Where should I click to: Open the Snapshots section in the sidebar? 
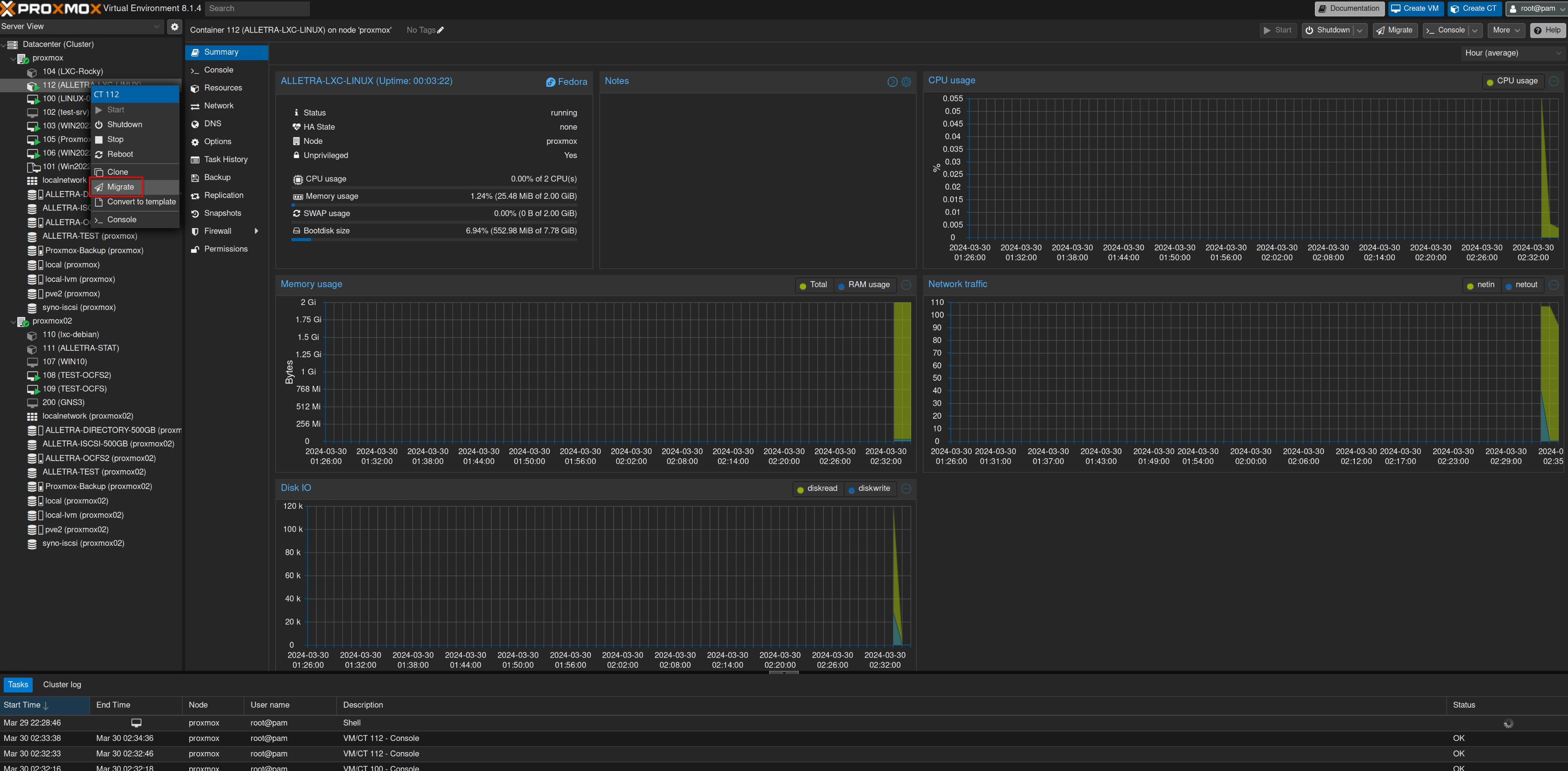pos(223,213)
